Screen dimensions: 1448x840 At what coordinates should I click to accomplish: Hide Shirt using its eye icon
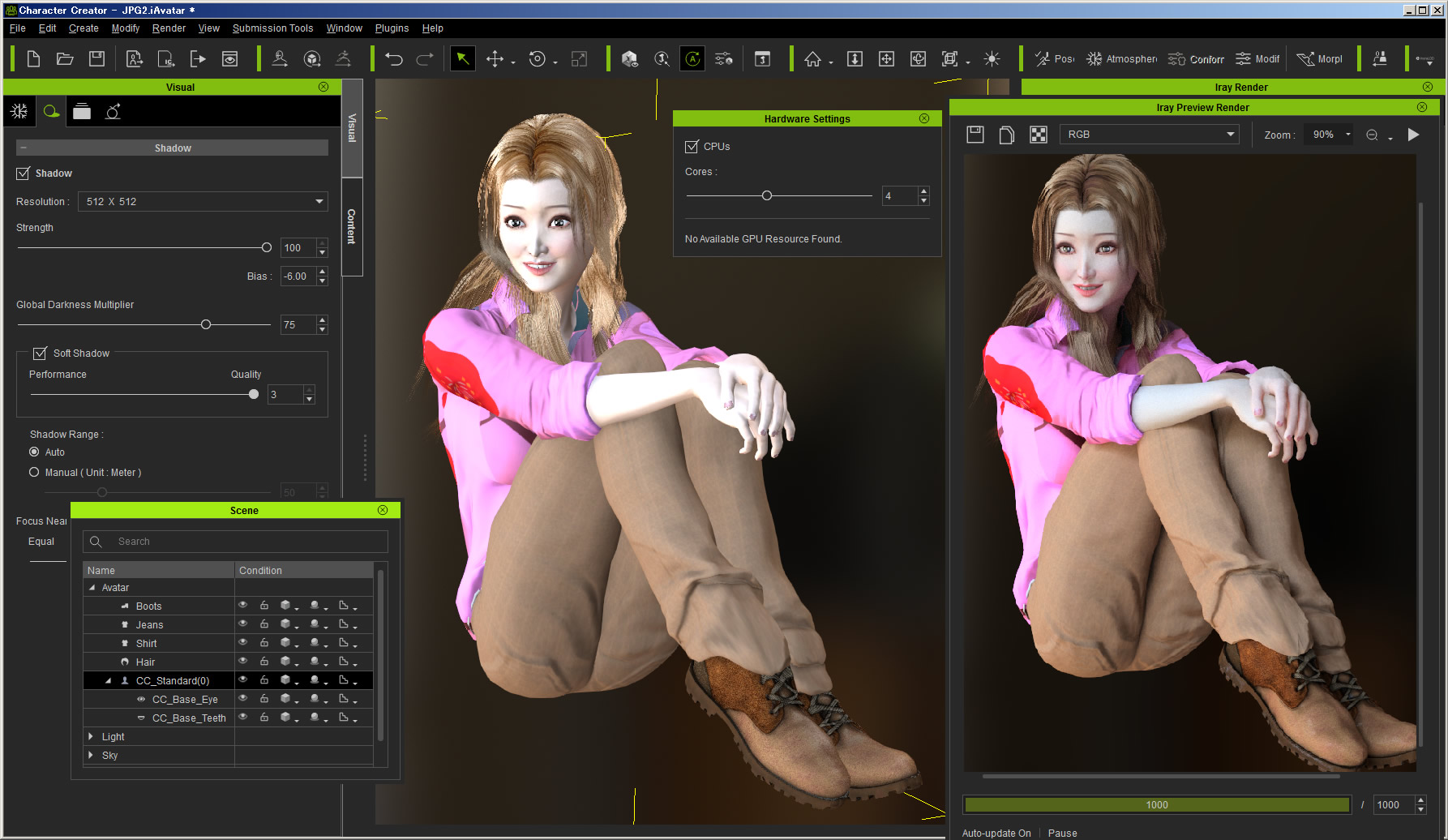pyautogui.click(x=242, y=642)
